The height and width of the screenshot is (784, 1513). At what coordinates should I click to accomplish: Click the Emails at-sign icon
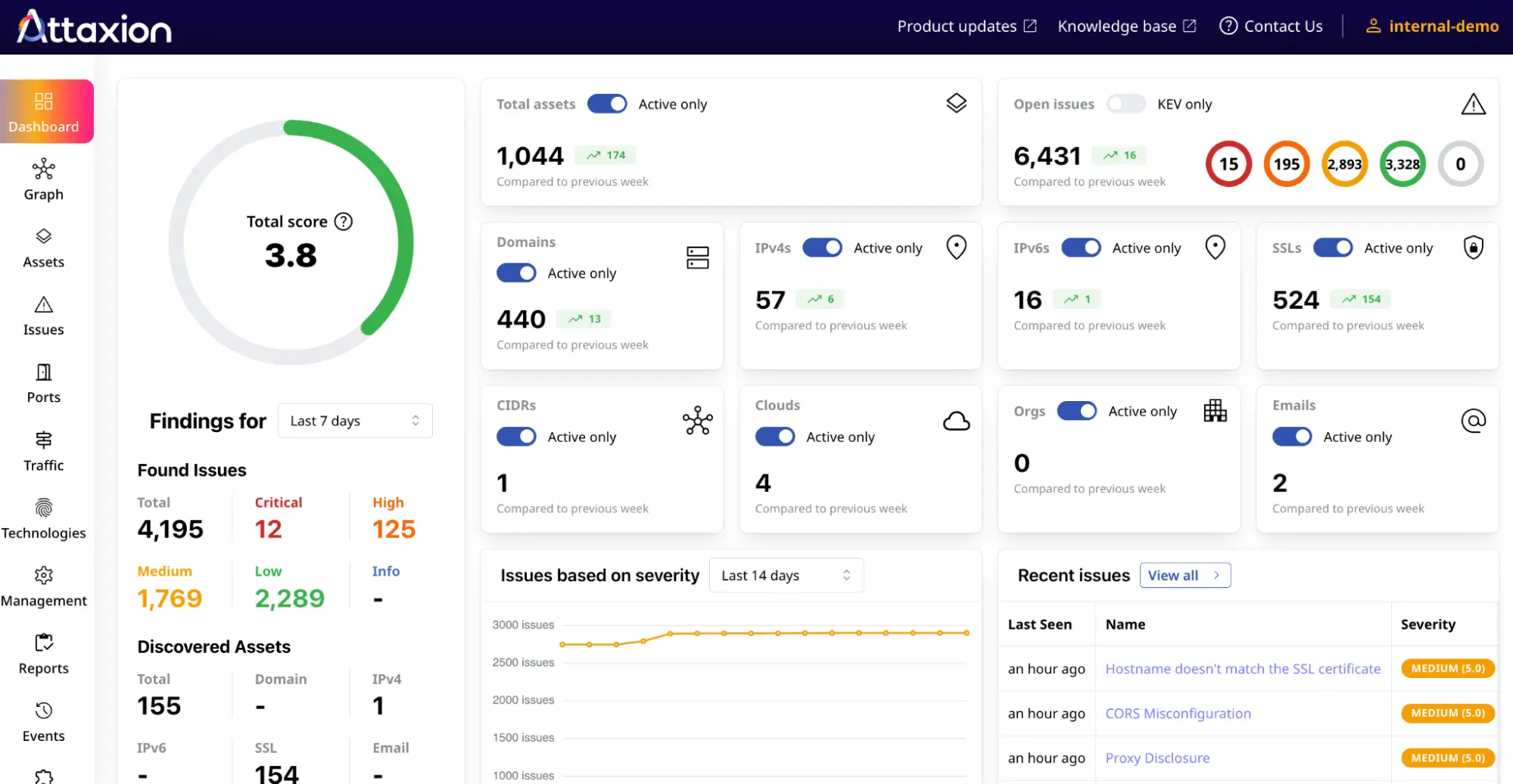(x=1473, y=421)
